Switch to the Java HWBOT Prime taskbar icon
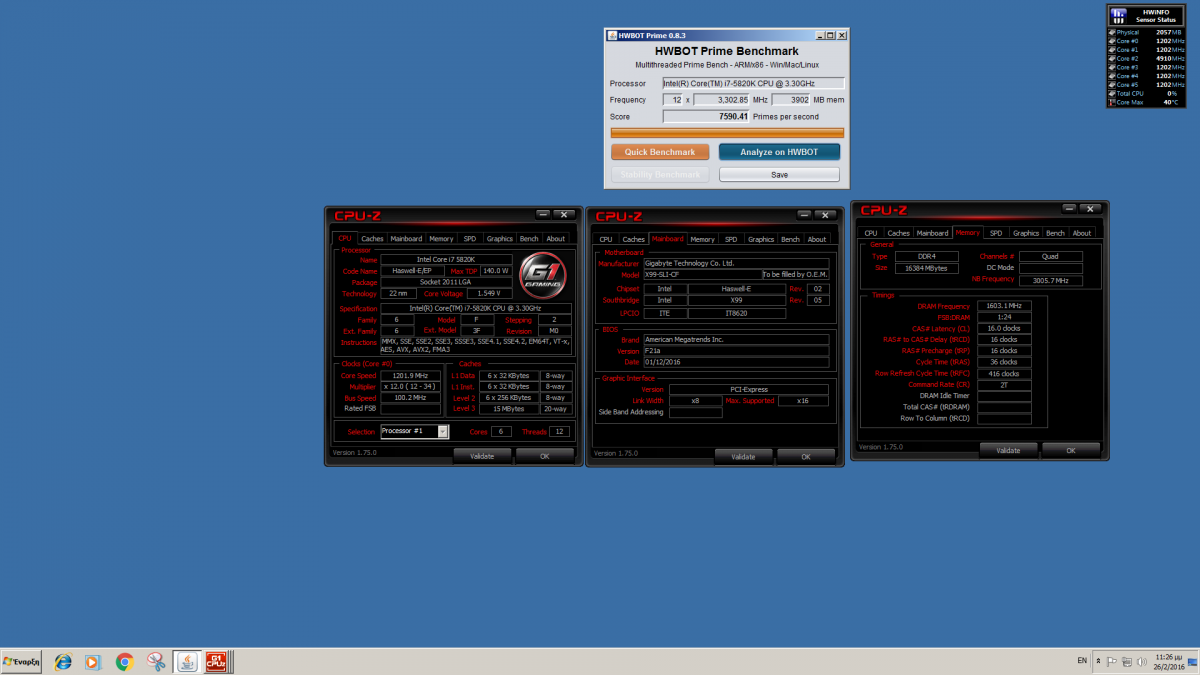 (186, 661)
